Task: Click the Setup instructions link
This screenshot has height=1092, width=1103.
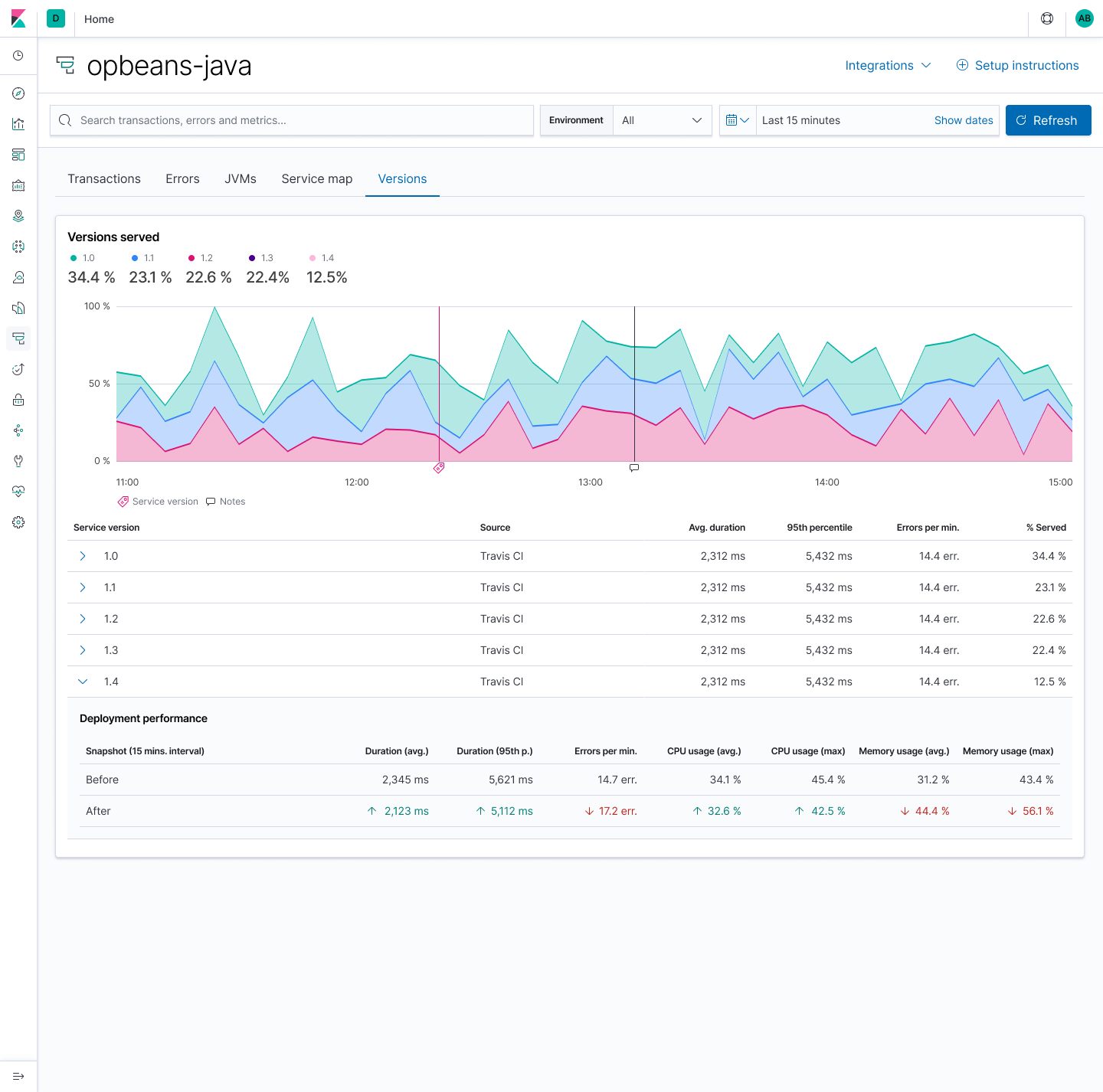Action: pyautogui.click(x=1026, y=65)
